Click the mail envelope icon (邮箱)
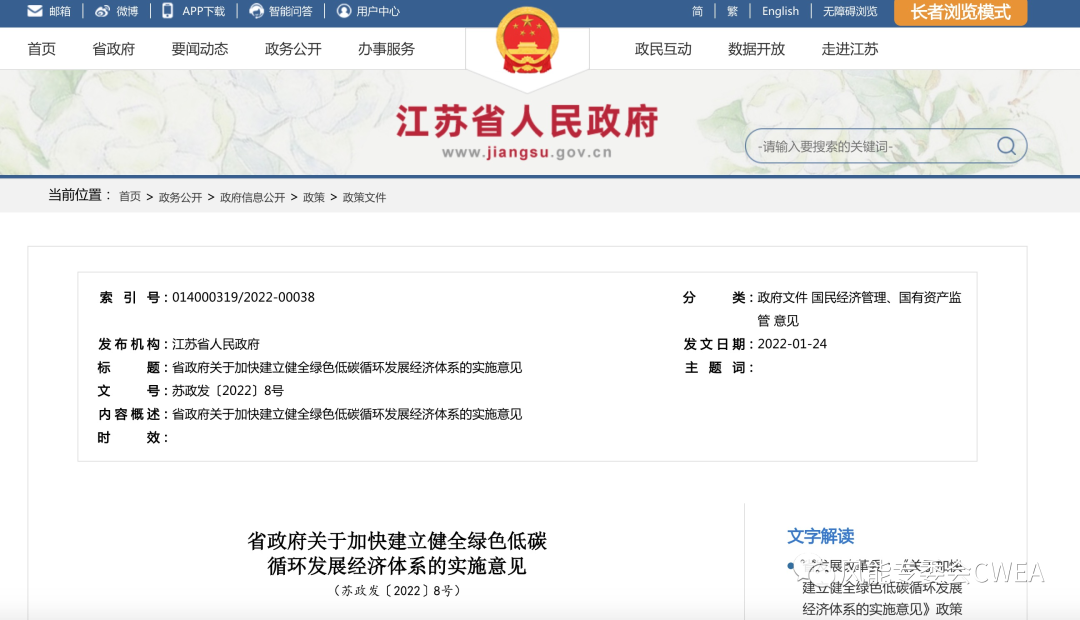This screenshot has width=1080, height=620. click(35, 11)
